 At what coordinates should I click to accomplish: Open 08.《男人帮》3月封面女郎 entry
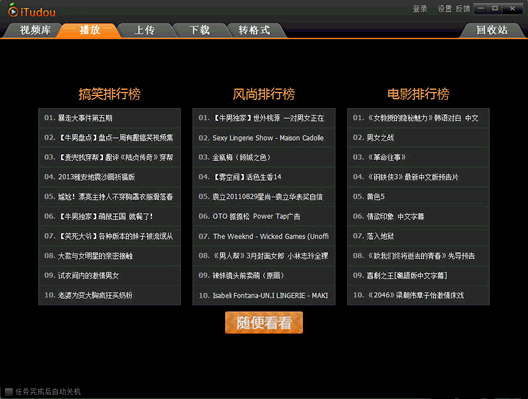pos(264,256)
